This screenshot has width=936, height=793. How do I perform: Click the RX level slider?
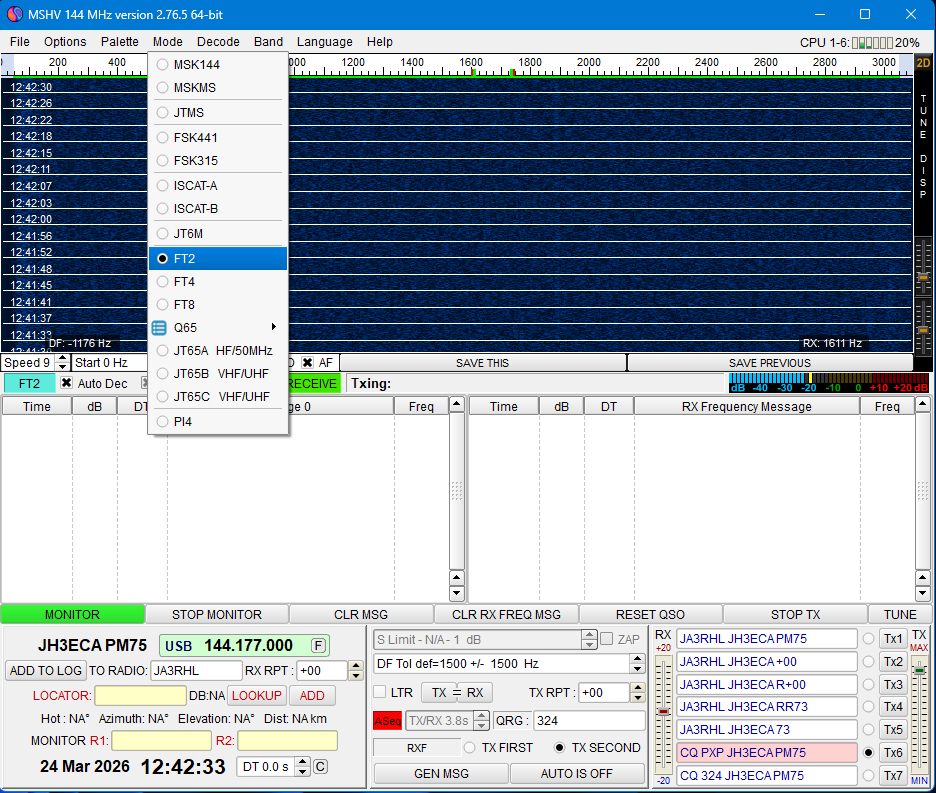[663, 712]
